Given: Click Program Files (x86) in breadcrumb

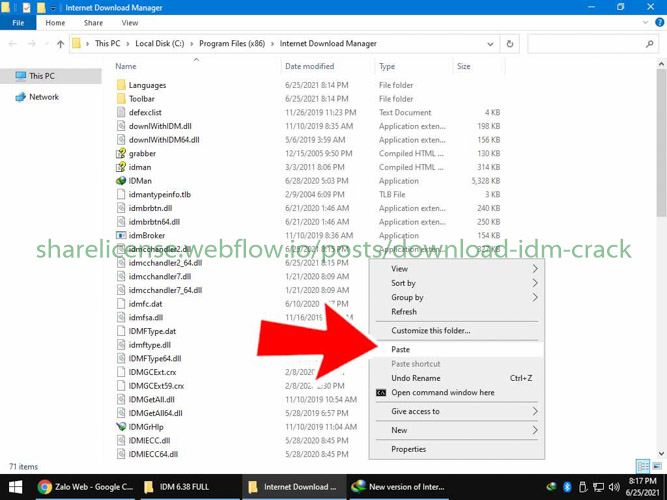Looking at the screenshot, I should click(232, 43).
